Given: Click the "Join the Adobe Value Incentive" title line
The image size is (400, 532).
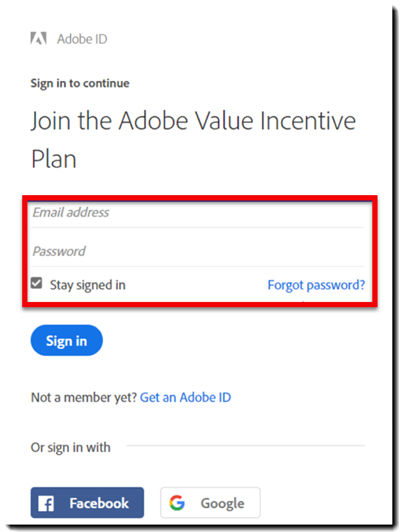Looking at the screenshot, I should point(193,121).
